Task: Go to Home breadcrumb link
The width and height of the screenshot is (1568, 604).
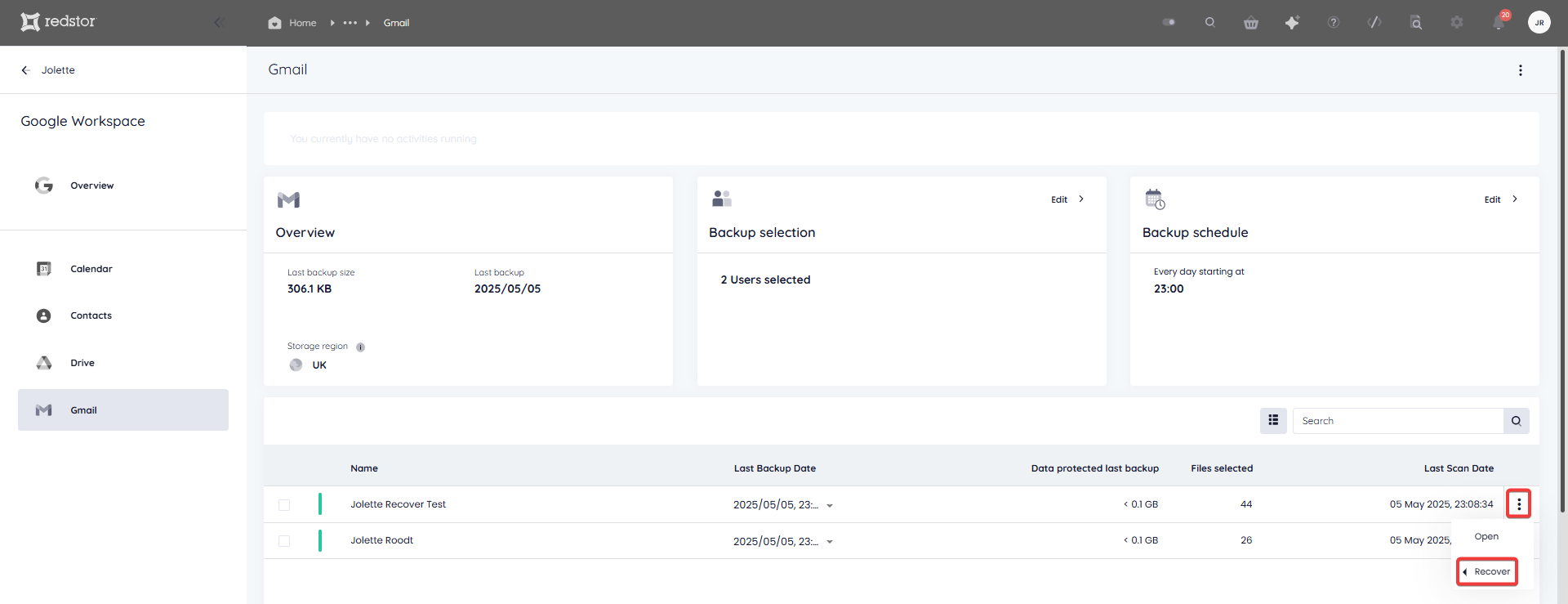Action: click(x=302, y=23)
